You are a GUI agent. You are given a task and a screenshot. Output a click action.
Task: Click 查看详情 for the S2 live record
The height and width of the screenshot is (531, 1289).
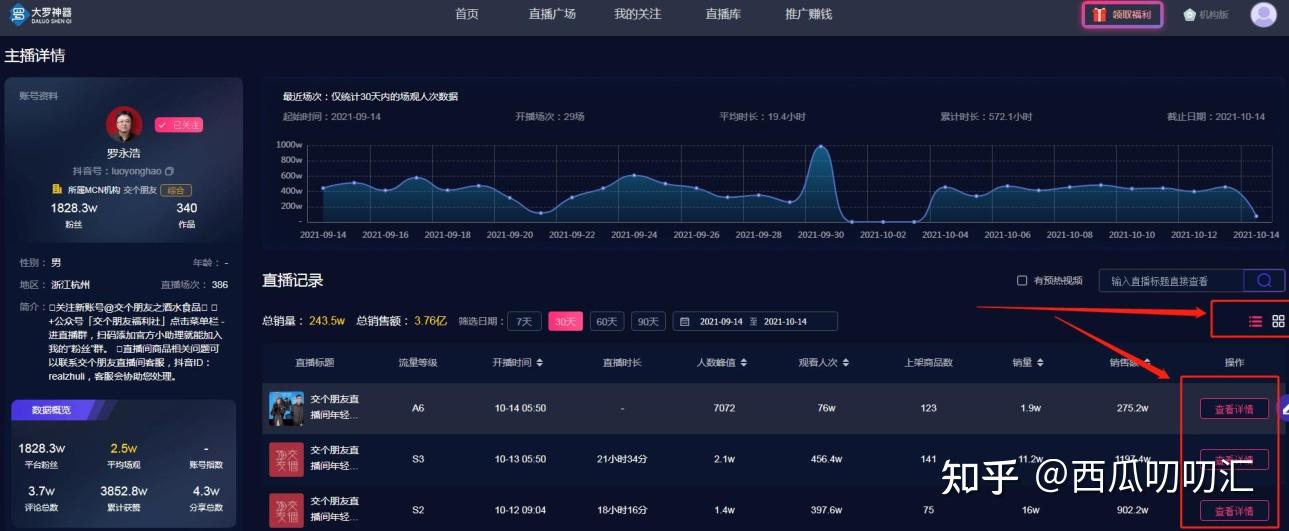1234,510
